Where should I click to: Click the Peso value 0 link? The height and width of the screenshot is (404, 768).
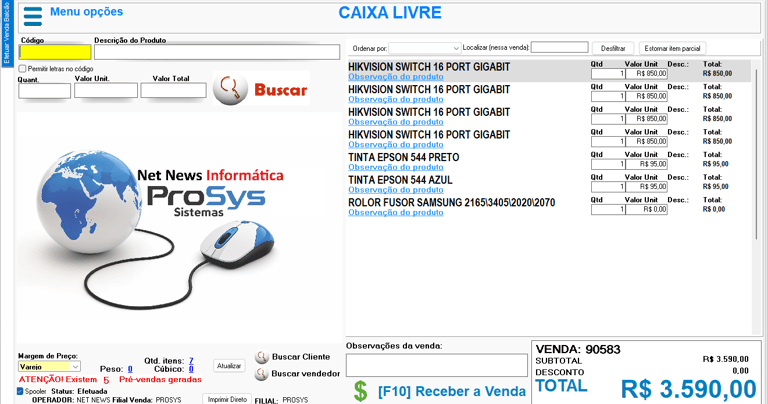[x=130, y=369]
